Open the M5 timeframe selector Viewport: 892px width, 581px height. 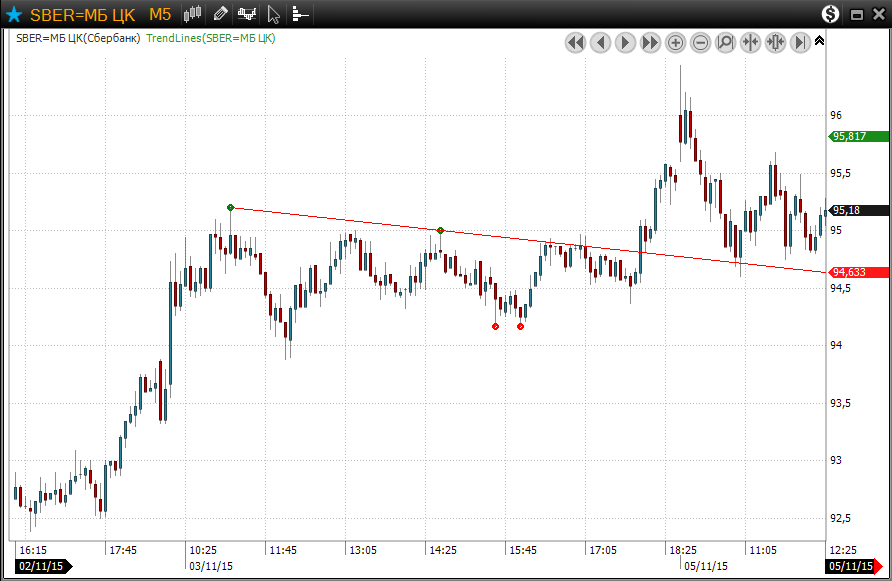[x=160, y=14]
